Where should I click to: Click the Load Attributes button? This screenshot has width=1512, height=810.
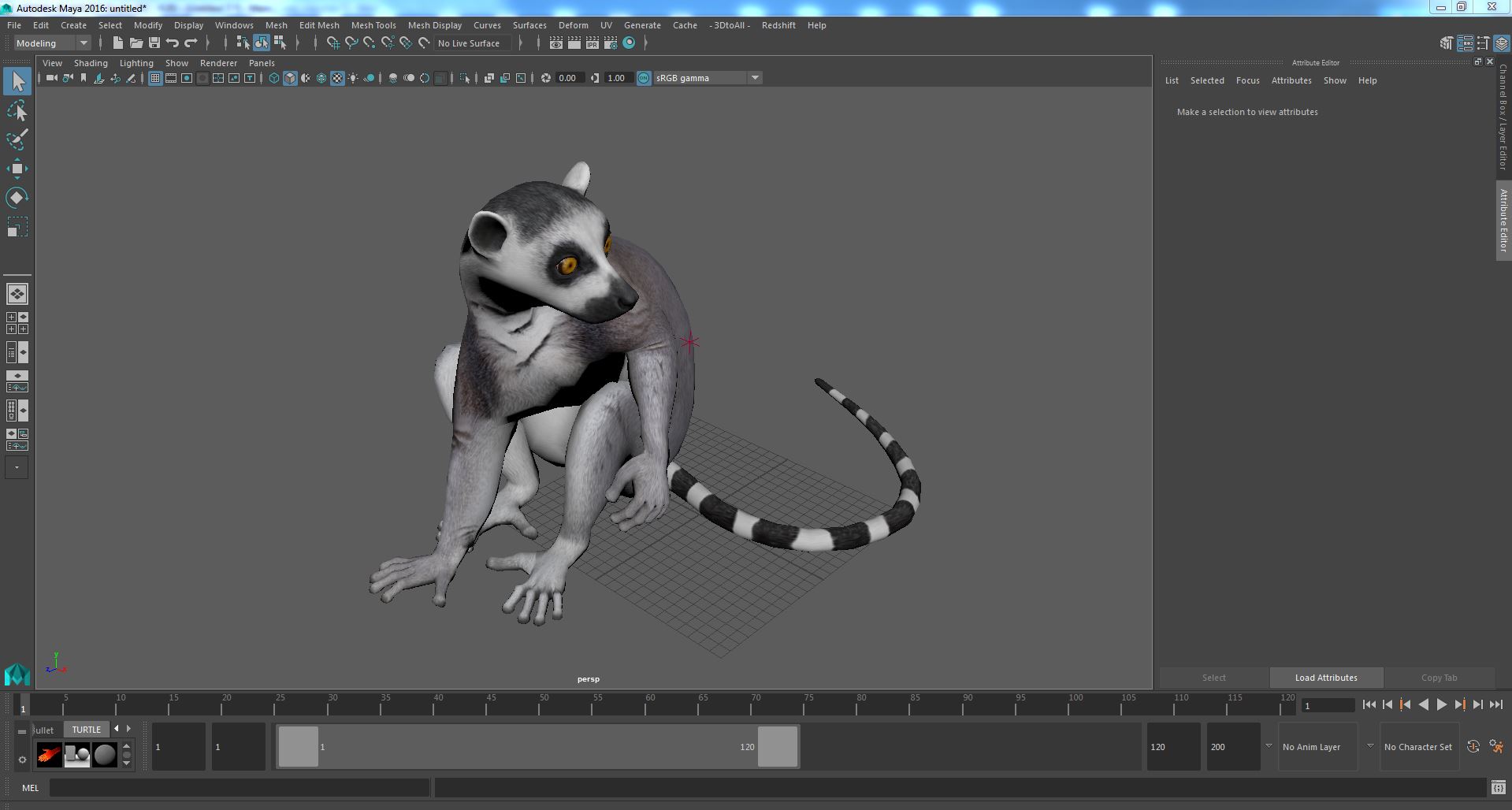pyautogui.click(x=1326, y=678)
